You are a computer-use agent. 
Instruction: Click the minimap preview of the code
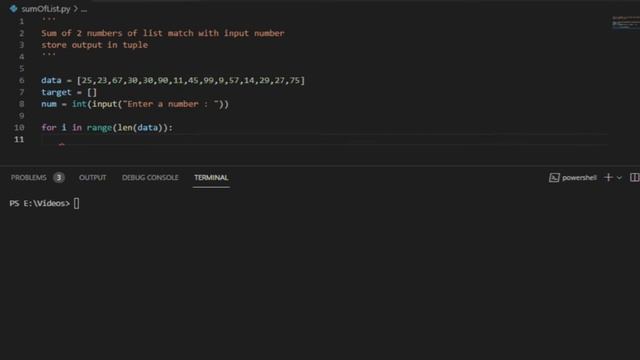625,22
